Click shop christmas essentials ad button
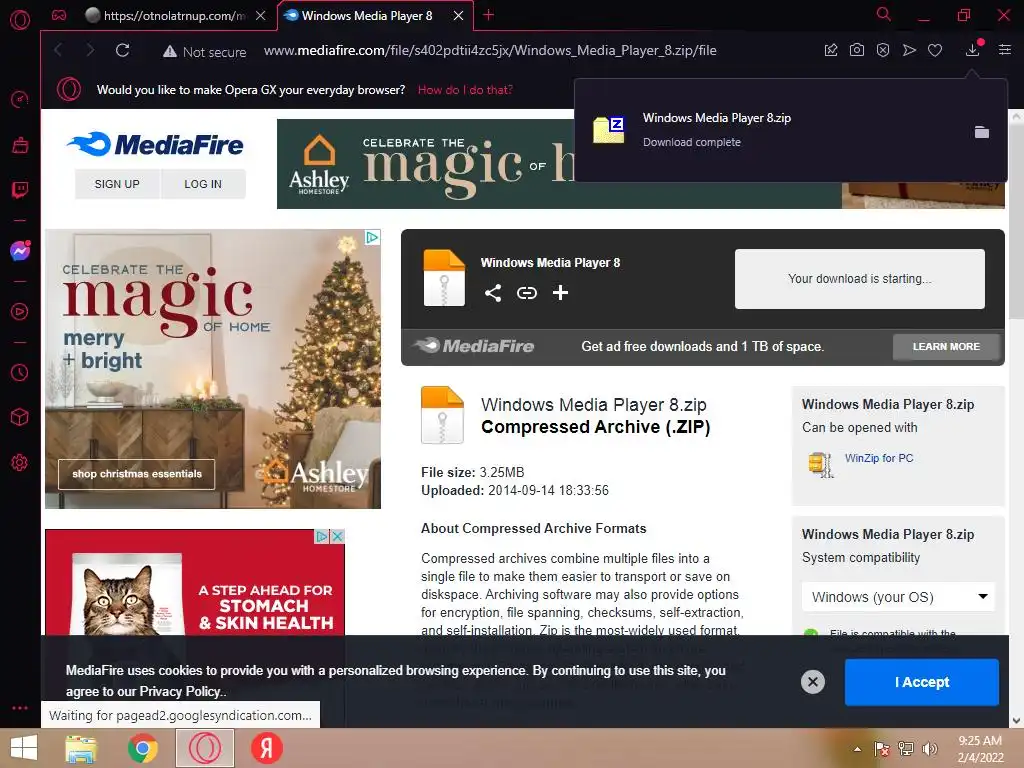1024x768 pixels. pyautogui.click(x=136, y=474)
